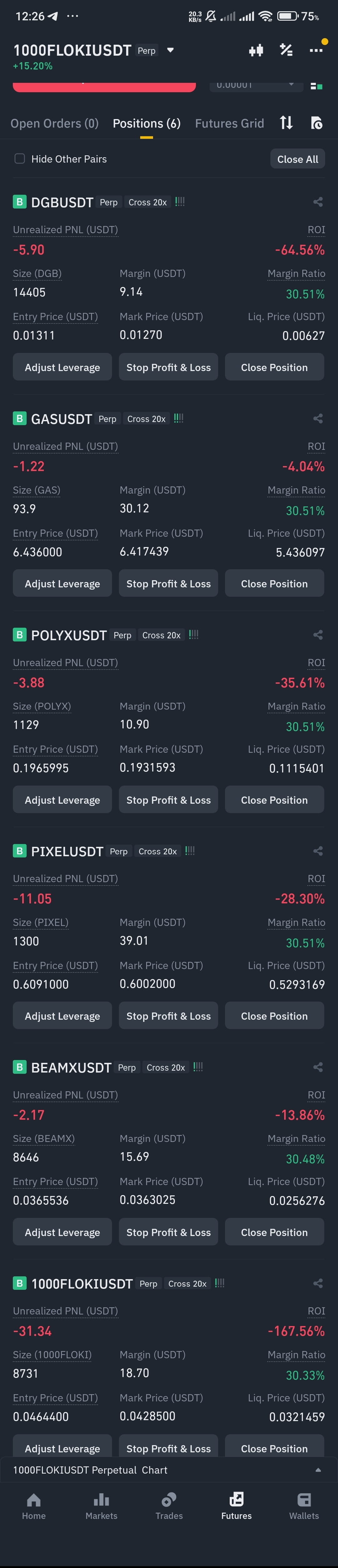Screen dimensions: 338x1568
Task: Share the 1000FLOKIUSDT position
Action: pyautogui.click(x=318, y=1283)
